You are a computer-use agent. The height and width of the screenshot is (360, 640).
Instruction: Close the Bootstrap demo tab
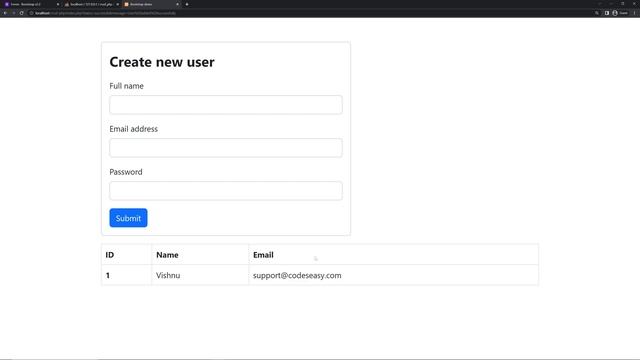[177, 4]
